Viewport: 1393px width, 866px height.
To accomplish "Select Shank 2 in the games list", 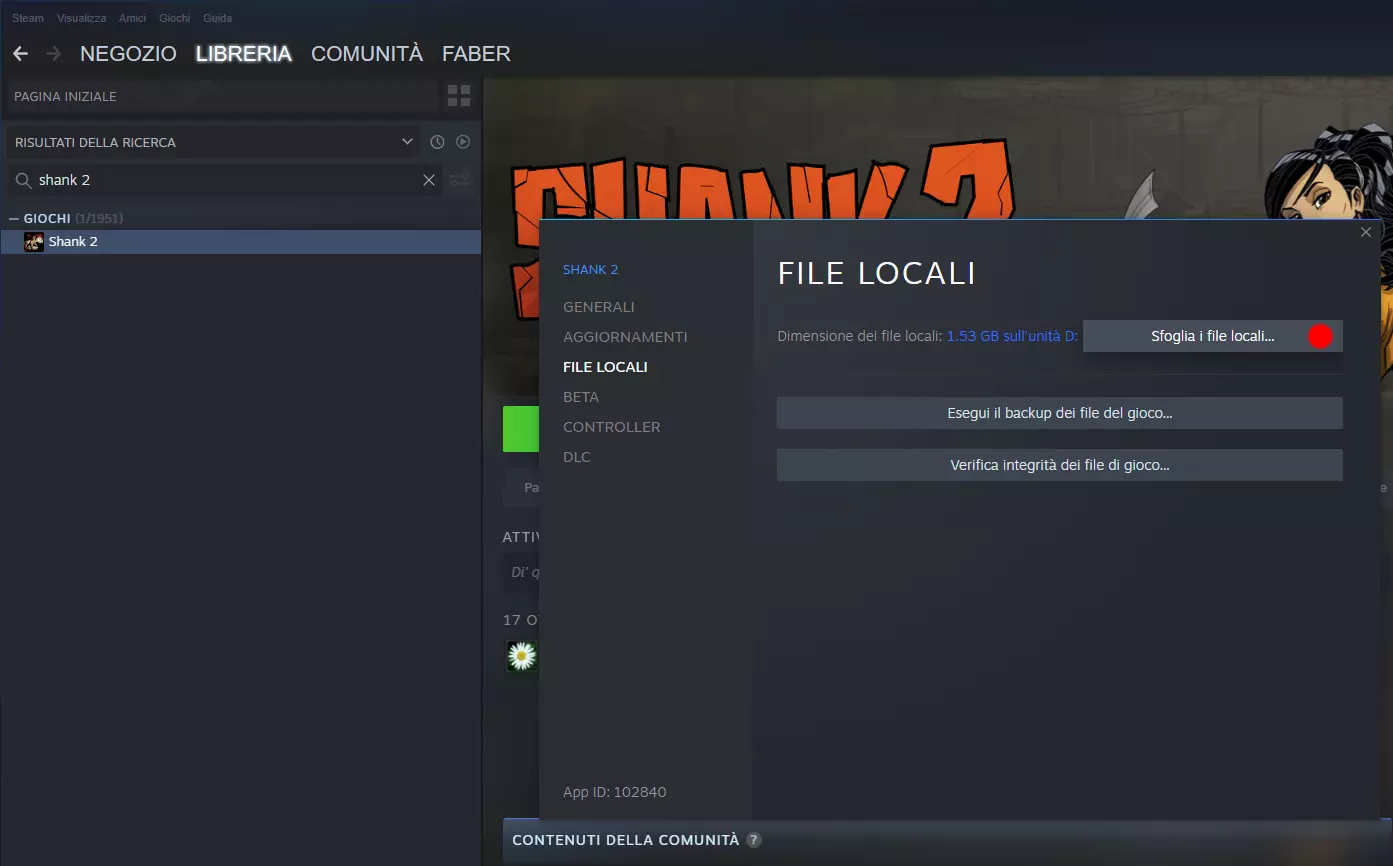I will 241,242.
